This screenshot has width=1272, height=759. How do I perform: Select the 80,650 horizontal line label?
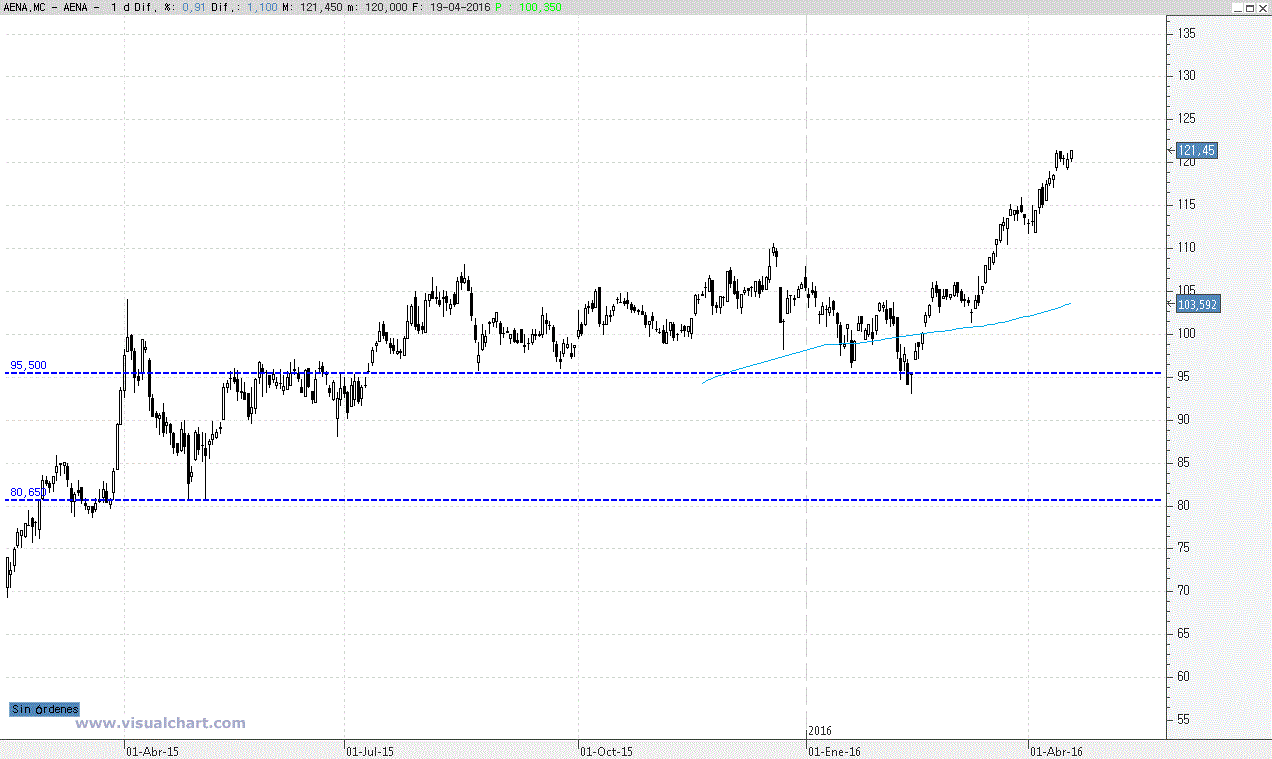28,492
